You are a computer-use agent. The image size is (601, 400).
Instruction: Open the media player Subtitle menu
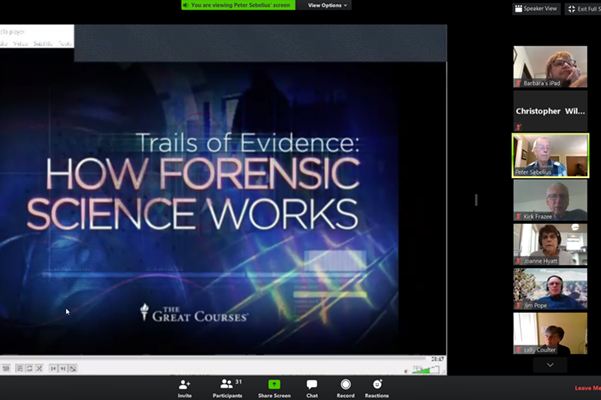(43, 43)
